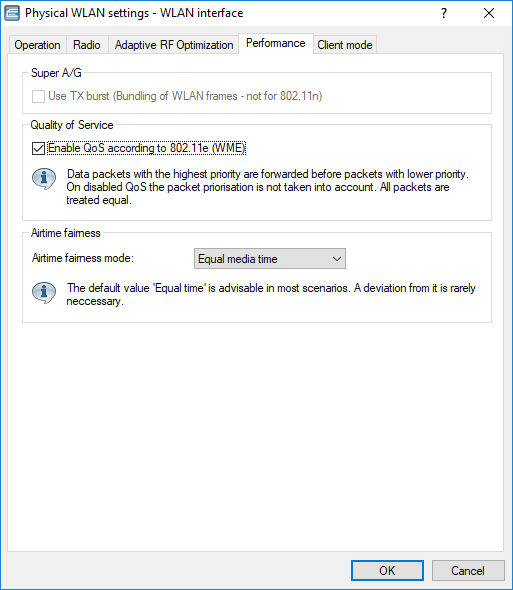Toggle the Use TX burst checkbox
Viewport: 513px width, 590px height.
tap(38, 96)
